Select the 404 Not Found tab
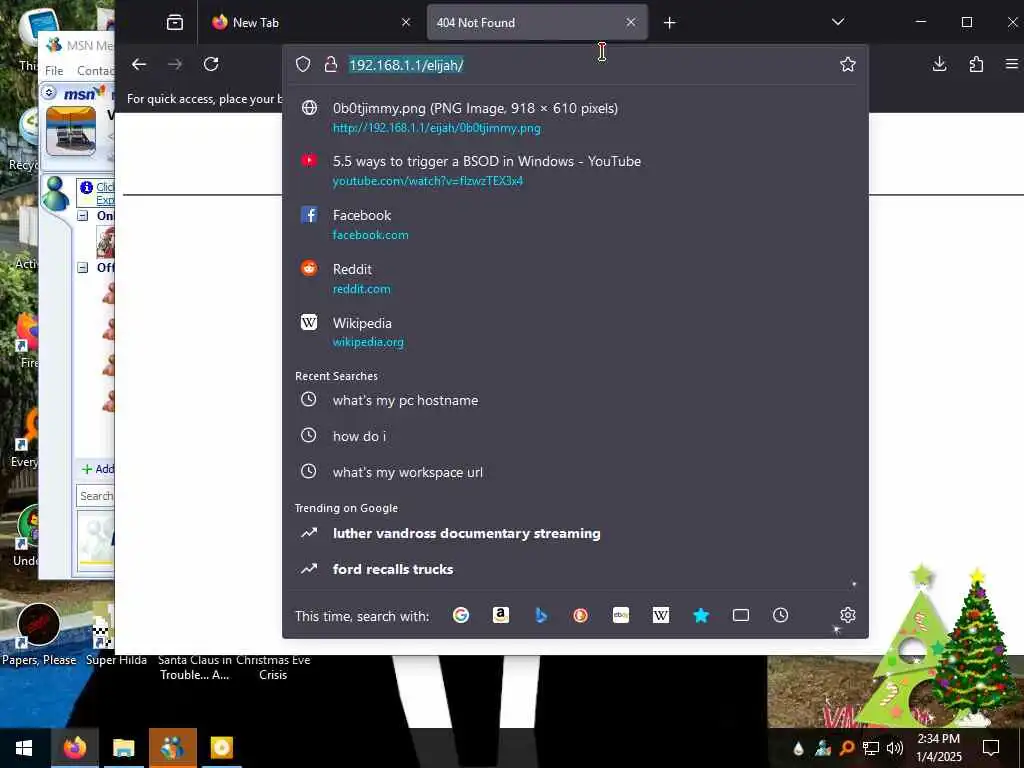1024x768 pixels. [x=537, y=22]
